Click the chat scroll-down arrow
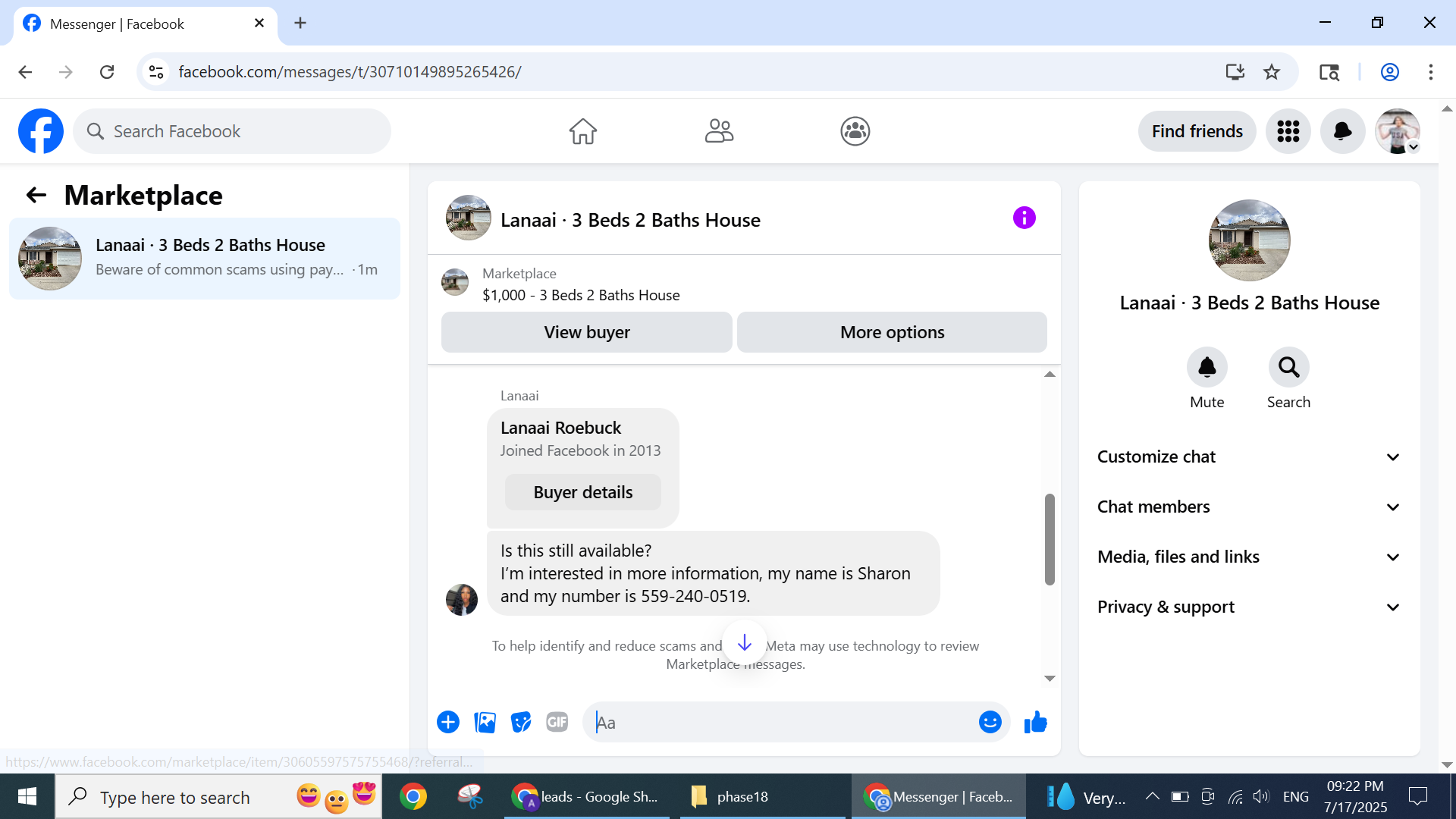Screen dimensions: 1456x819 [x=1050, y=679]
